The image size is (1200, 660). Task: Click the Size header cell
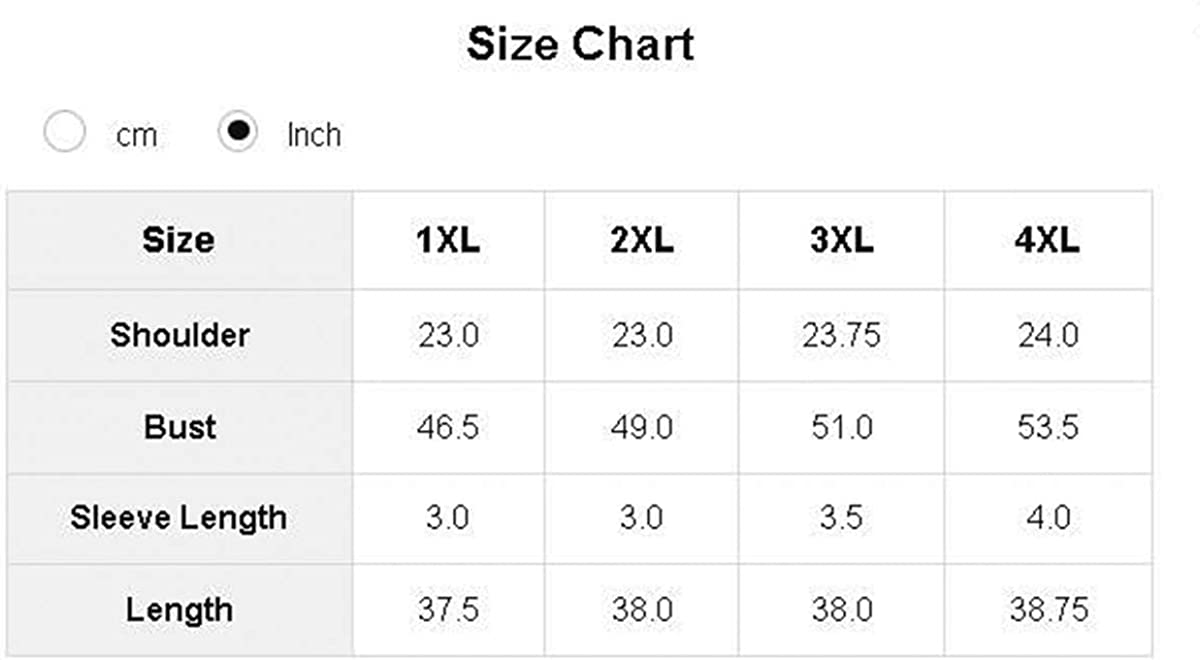pyautogui.click(x=178, y=240)
